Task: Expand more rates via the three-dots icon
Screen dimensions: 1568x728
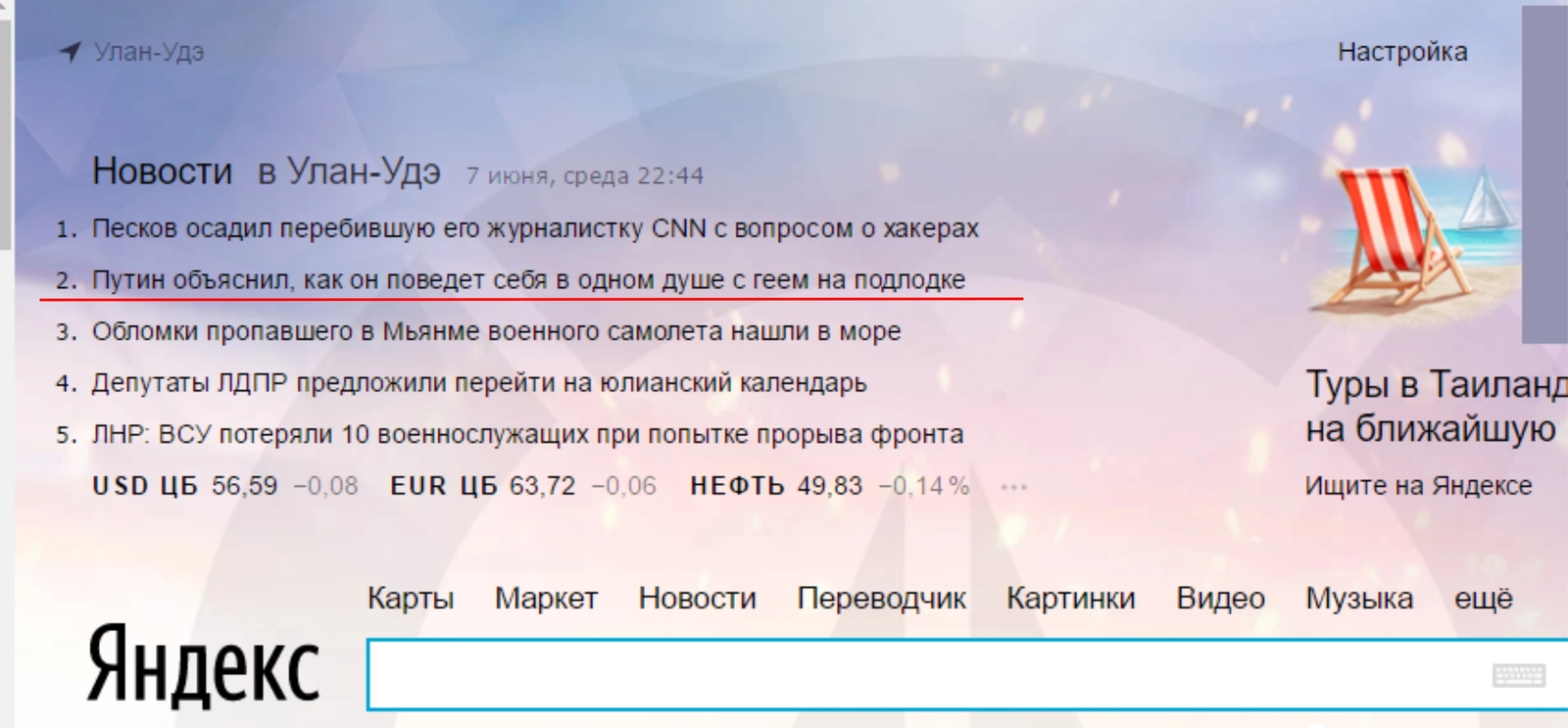Action: pos(1013,487)
